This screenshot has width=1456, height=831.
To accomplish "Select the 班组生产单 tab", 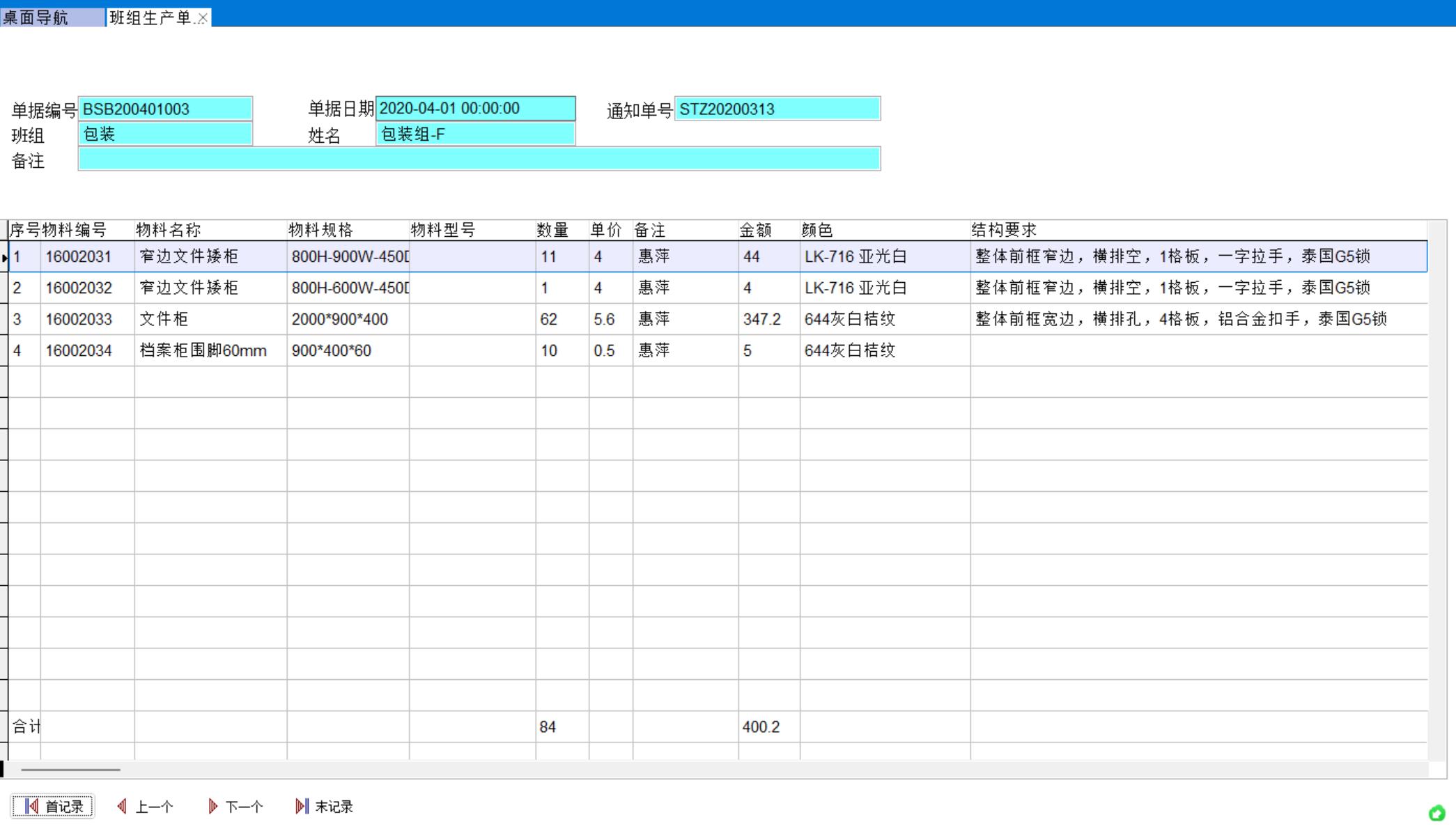I will [150, 17].
